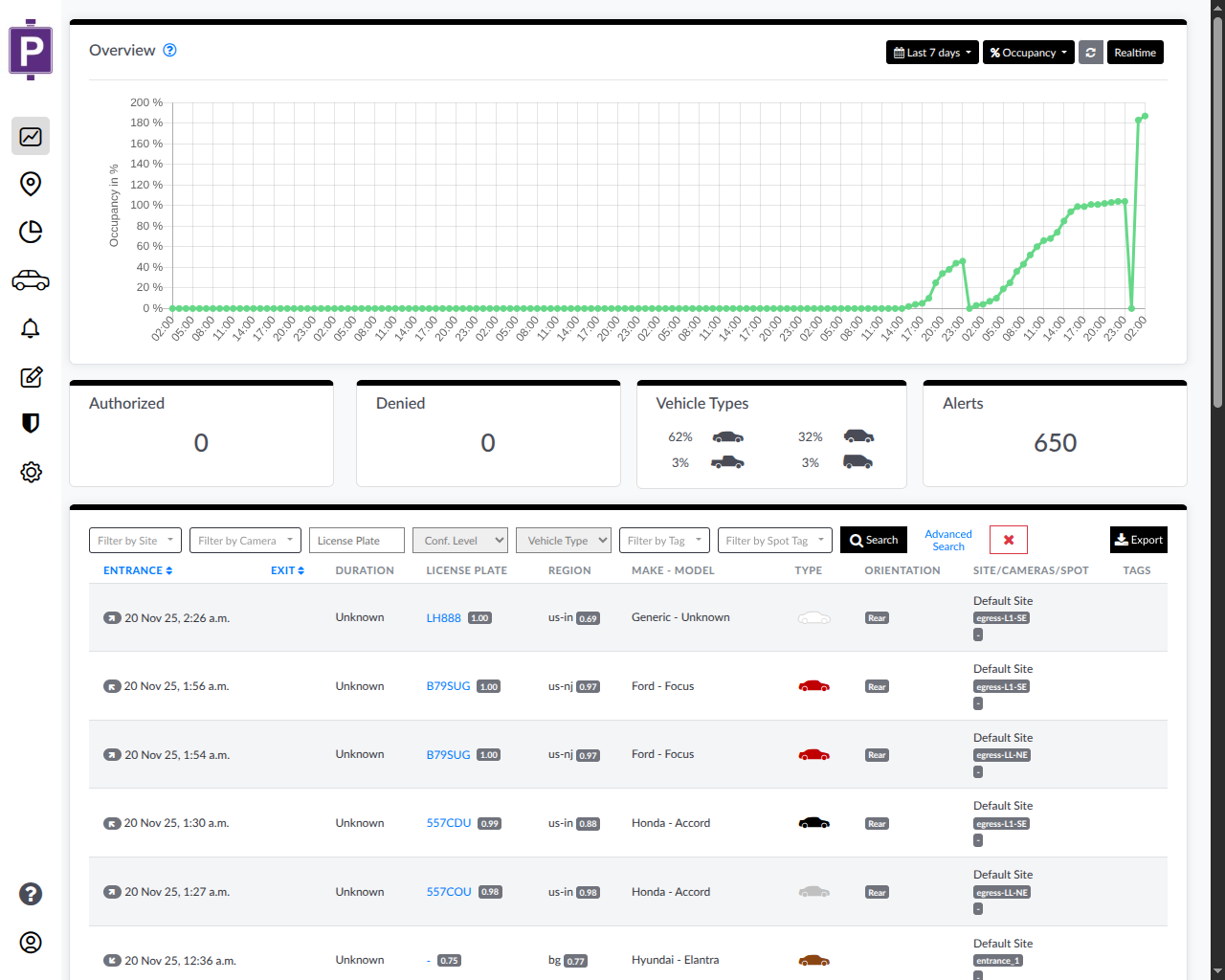Select the analytics overview icon in sidebar
The height and width of the screenshot is (980, 1225).
[x=30, y=136]
